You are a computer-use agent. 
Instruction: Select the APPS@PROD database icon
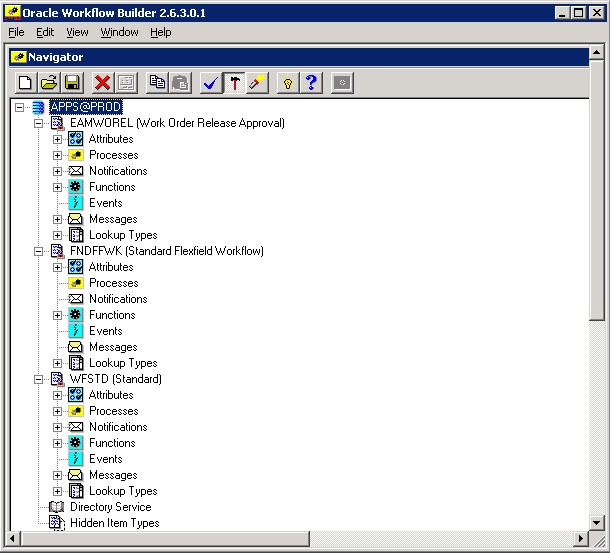click(38, 107)
